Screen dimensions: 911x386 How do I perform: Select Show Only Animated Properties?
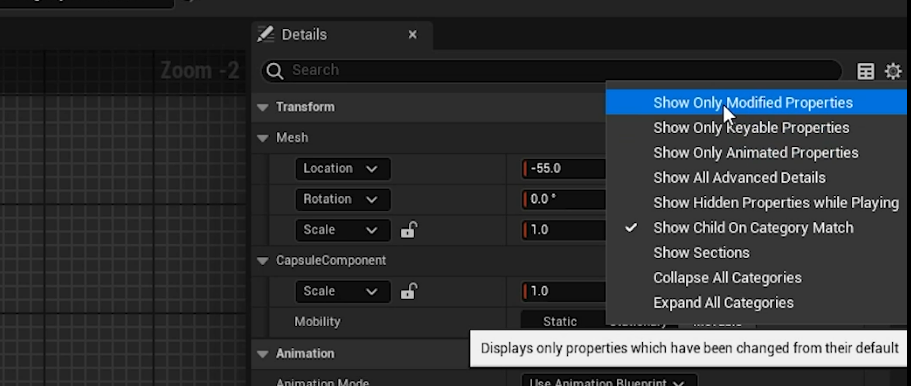[755, 153]
